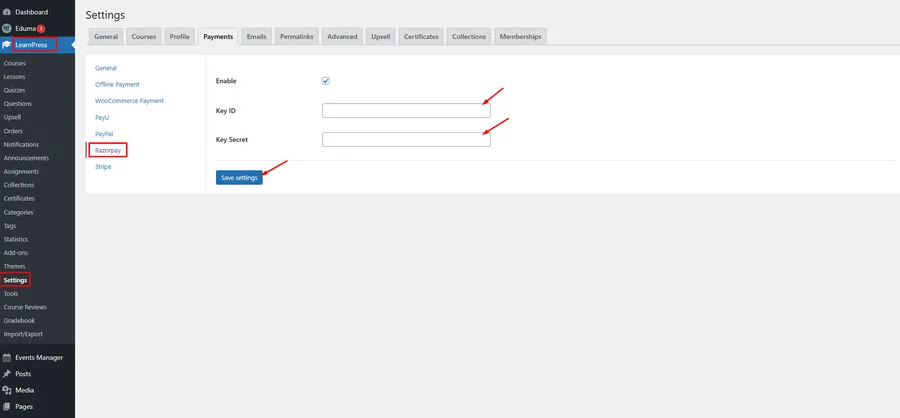Click the LearnPress graduation cap icon
The image size is (900, 418).
(7, 45)
